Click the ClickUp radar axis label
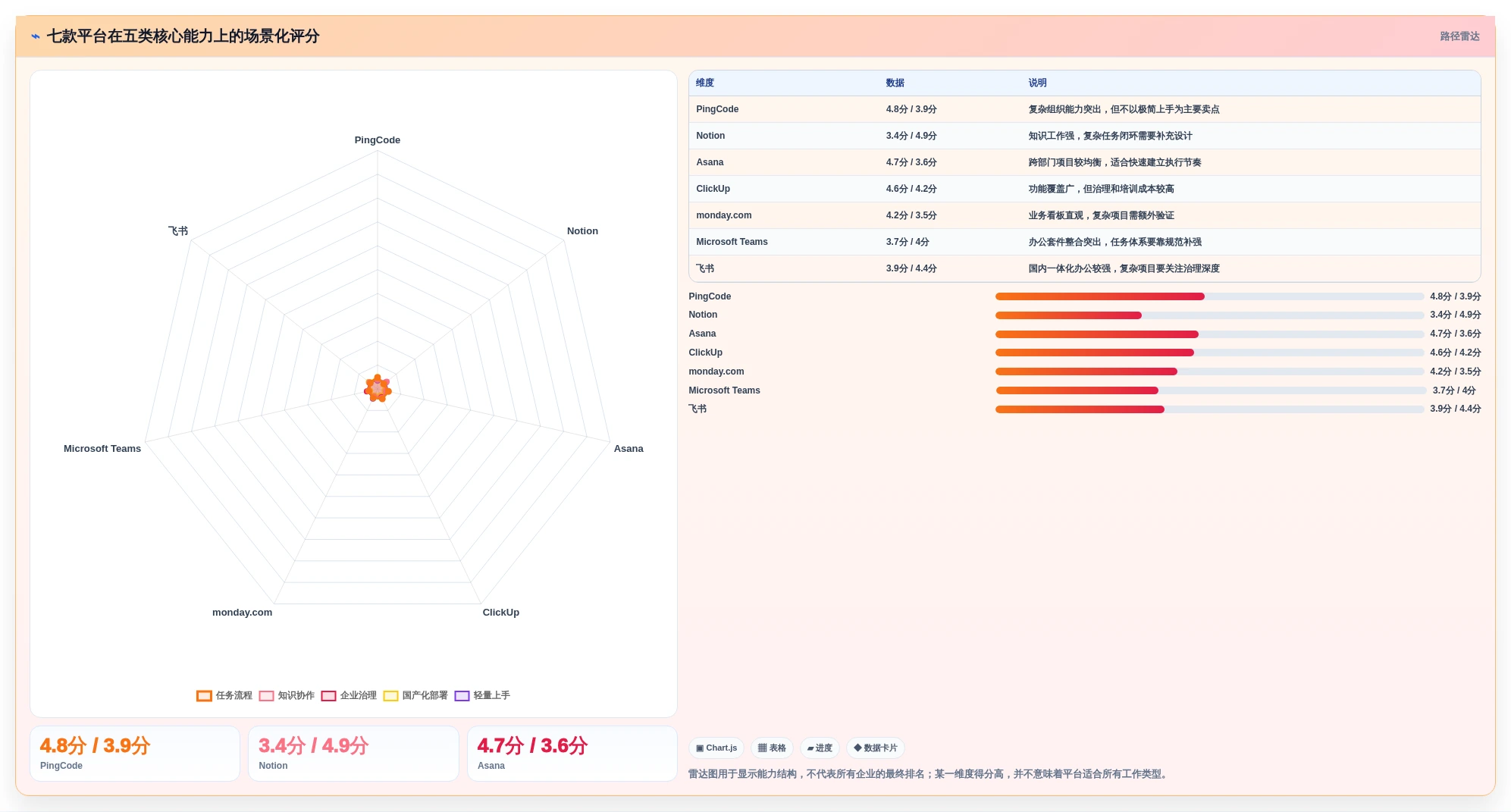The height and width of the screenshot is (812, 1511). [x=501, y=613]
